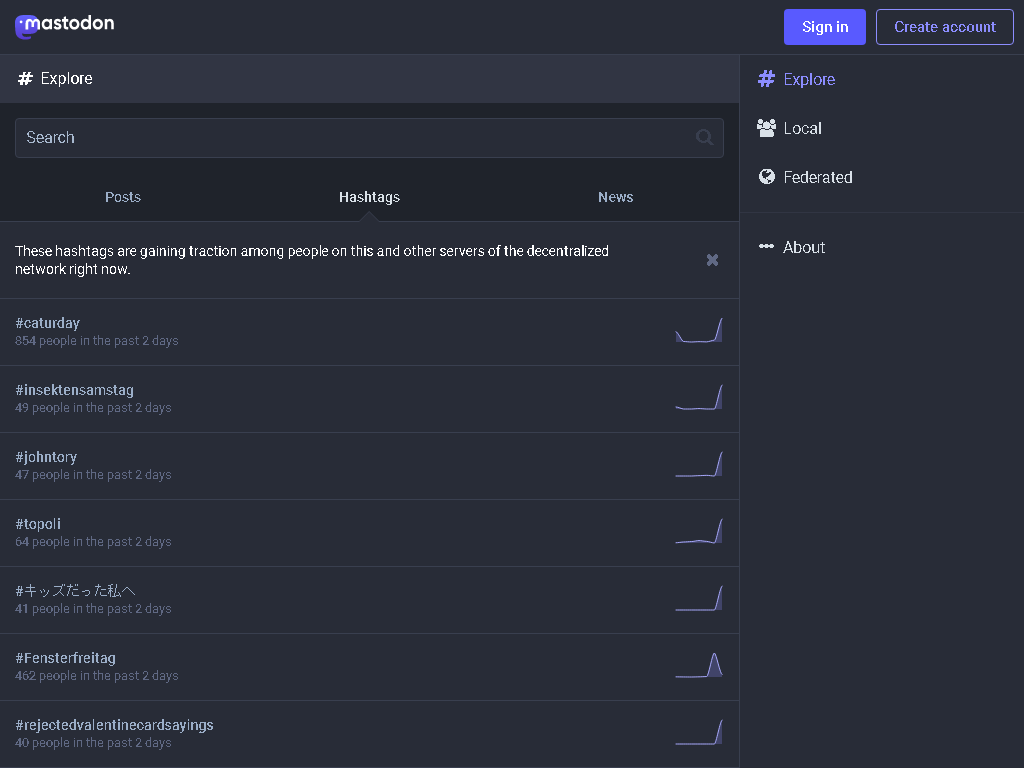Click the About ellipsis icon
Screen dimensions: 1024x768
[x=766, y=247]
